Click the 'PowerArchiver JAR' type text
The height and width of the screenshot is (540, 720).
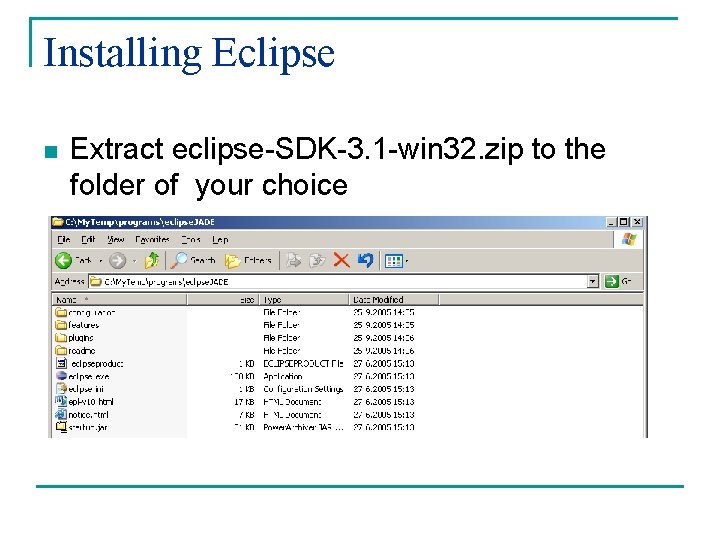pos(303,427)
